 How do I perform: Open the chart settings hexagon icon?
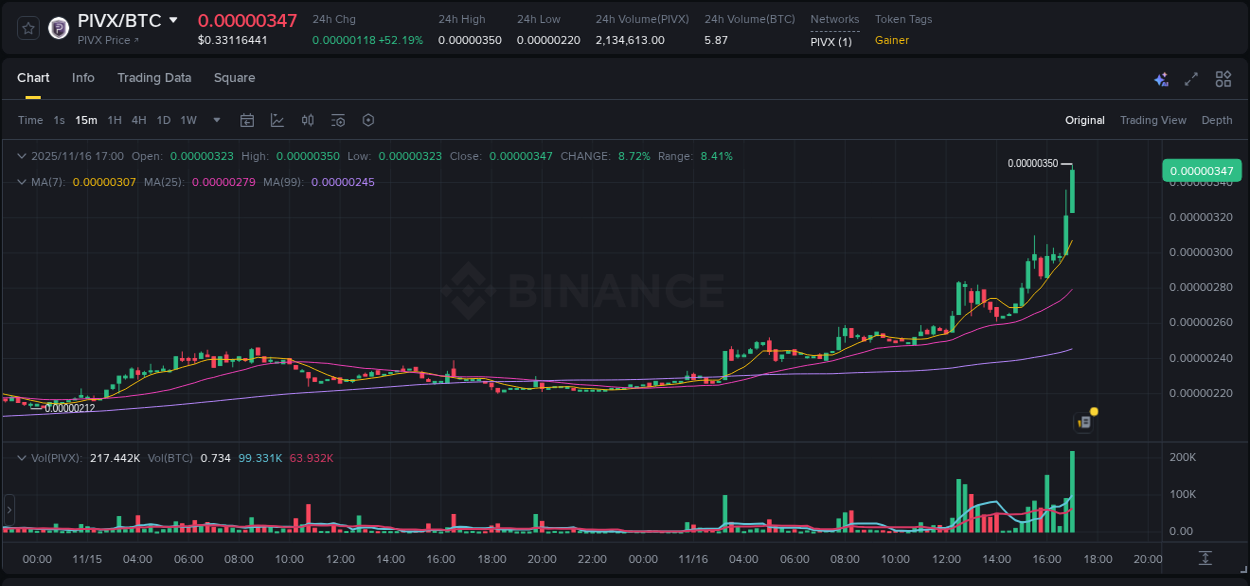pyautogui.click(x=368, y=120)
